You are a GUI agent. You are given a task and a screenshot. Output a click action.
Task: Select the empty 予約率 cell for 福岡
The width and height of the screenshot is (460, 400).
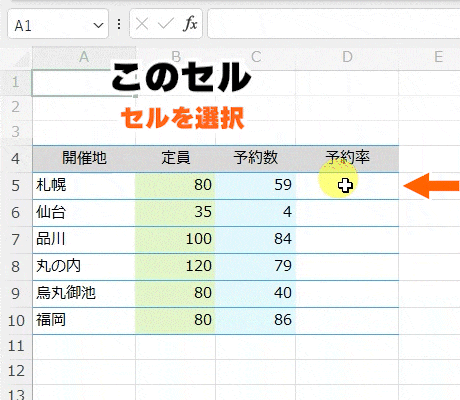[347, 321]
